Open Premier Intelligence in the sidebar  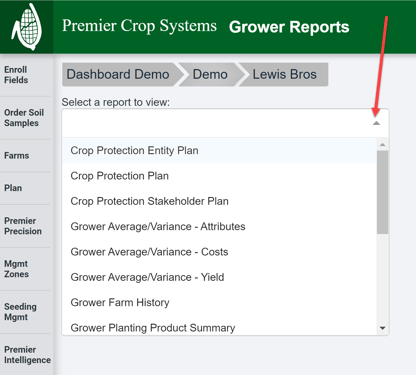pyautogui.click(x=27, y=355)
